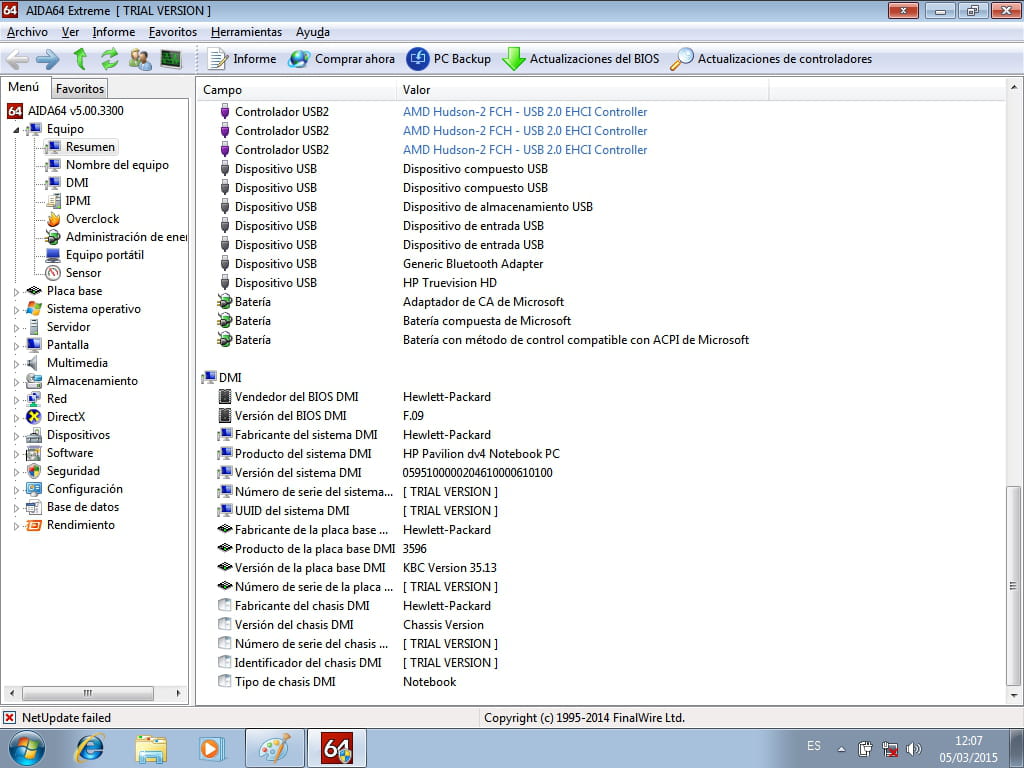1024x768 pixels.
Task: Open the Herramientas menu
Action: [246, 32]
